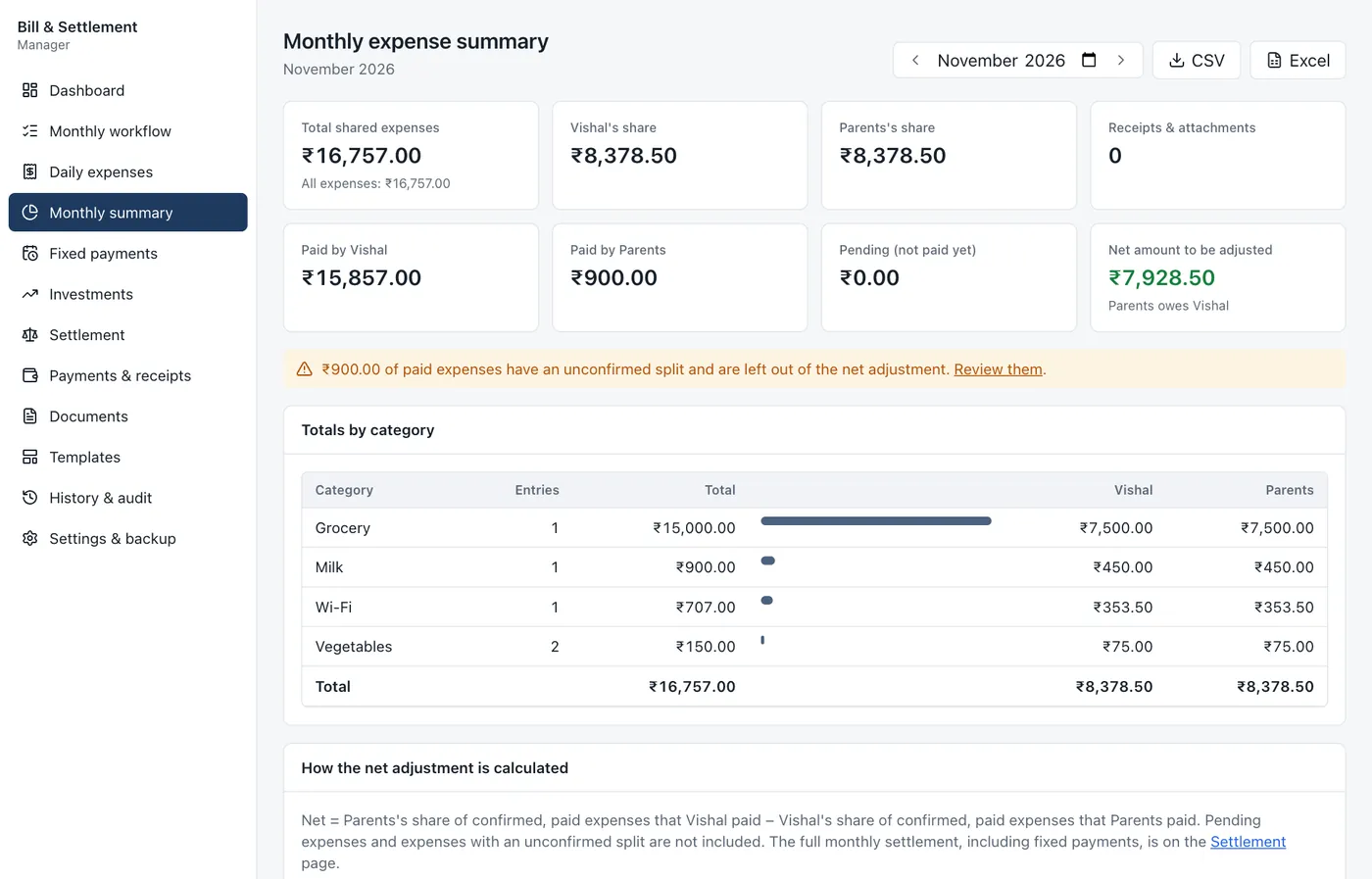The image size is (1372, 879).
Task: Click the Bill & Settlement app title
Action: [x=77, y=26]
